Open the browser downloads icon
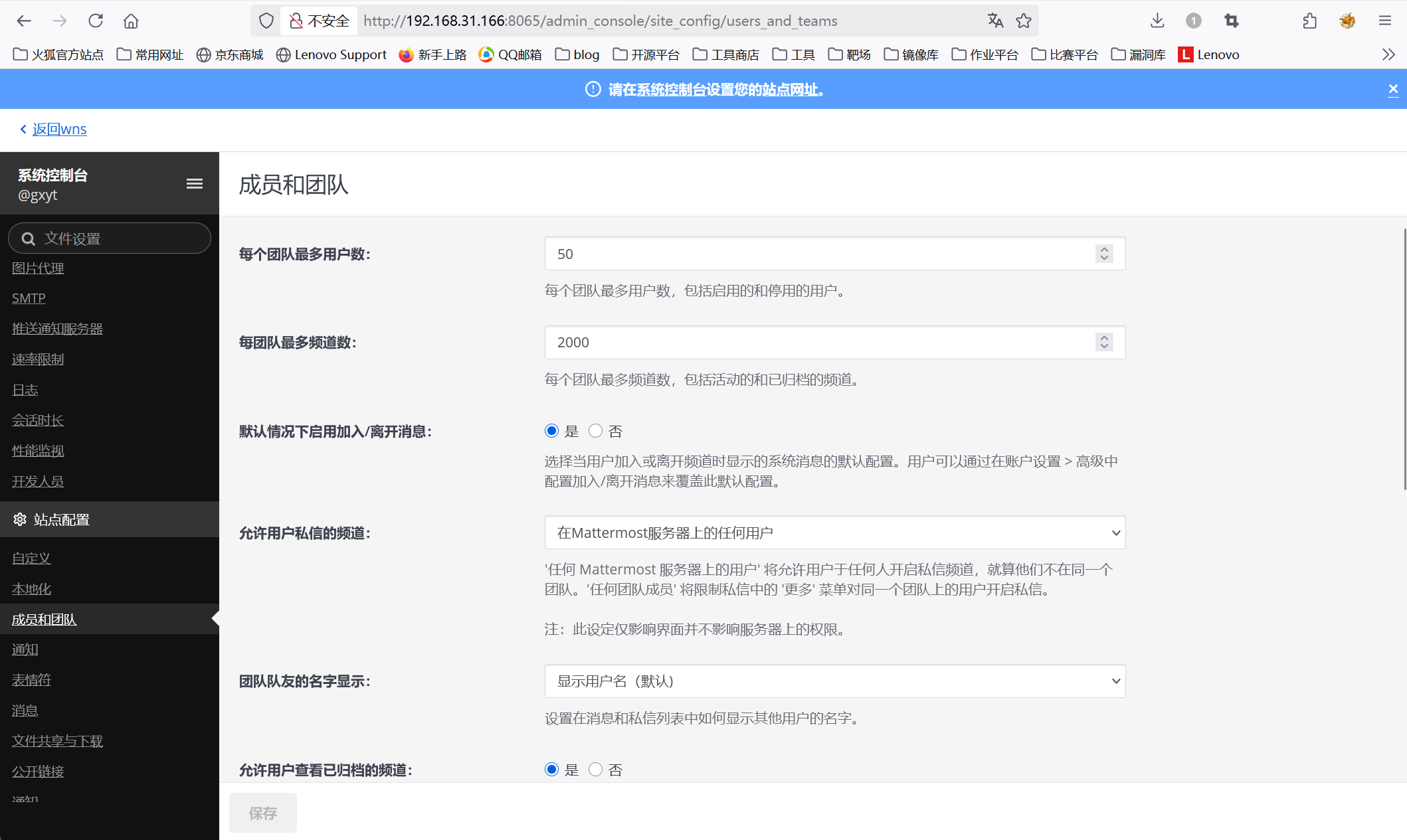The width and height of the screenshot is (1407, 840). pyautogui.click(x=1157, y=21)
